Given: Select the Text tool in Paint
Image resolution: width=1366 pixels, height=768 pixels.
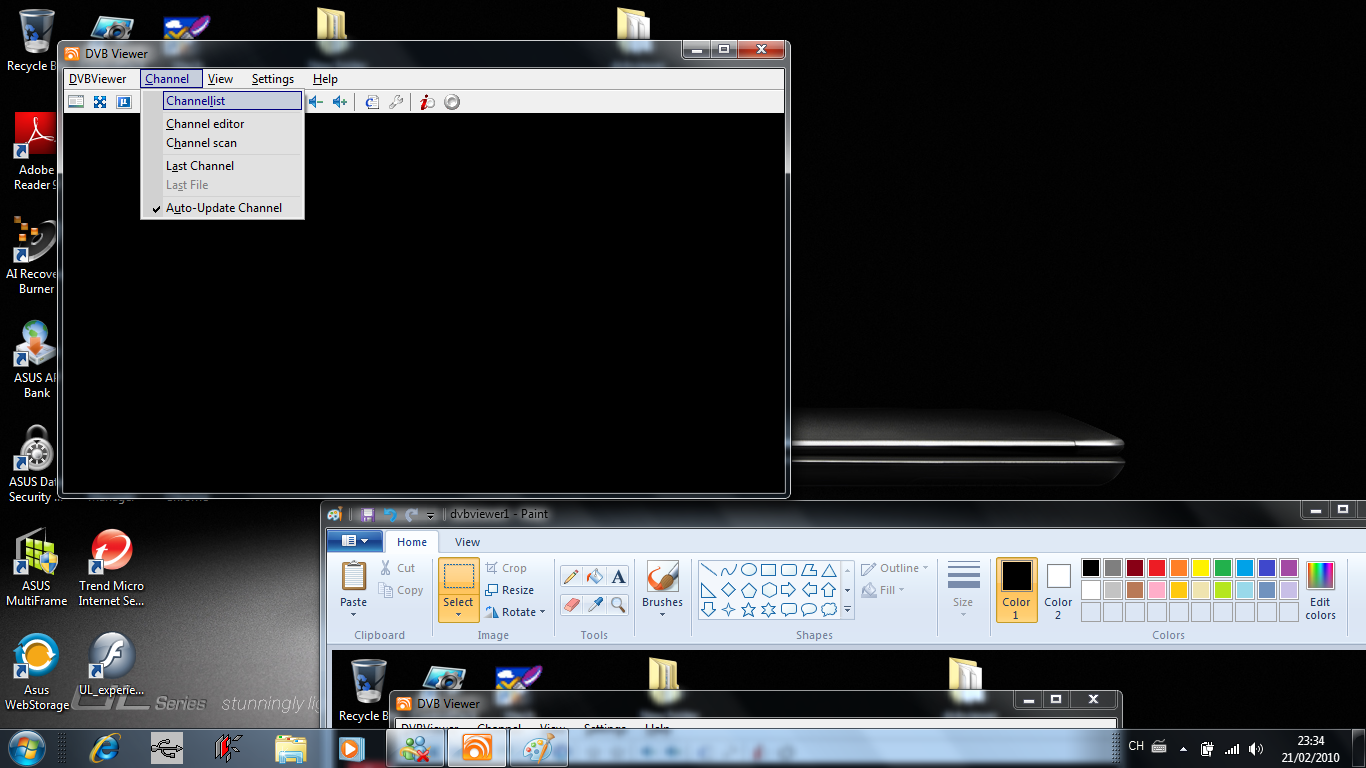Looking at the screenshot, I should pos(619,576).
